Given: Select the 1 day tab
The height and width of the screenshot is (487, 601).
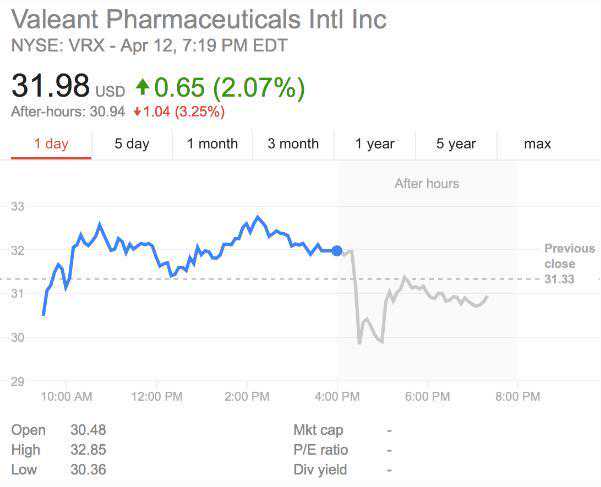Looking at the screenshot, I should pyautogui.click(x=51, y=144).
